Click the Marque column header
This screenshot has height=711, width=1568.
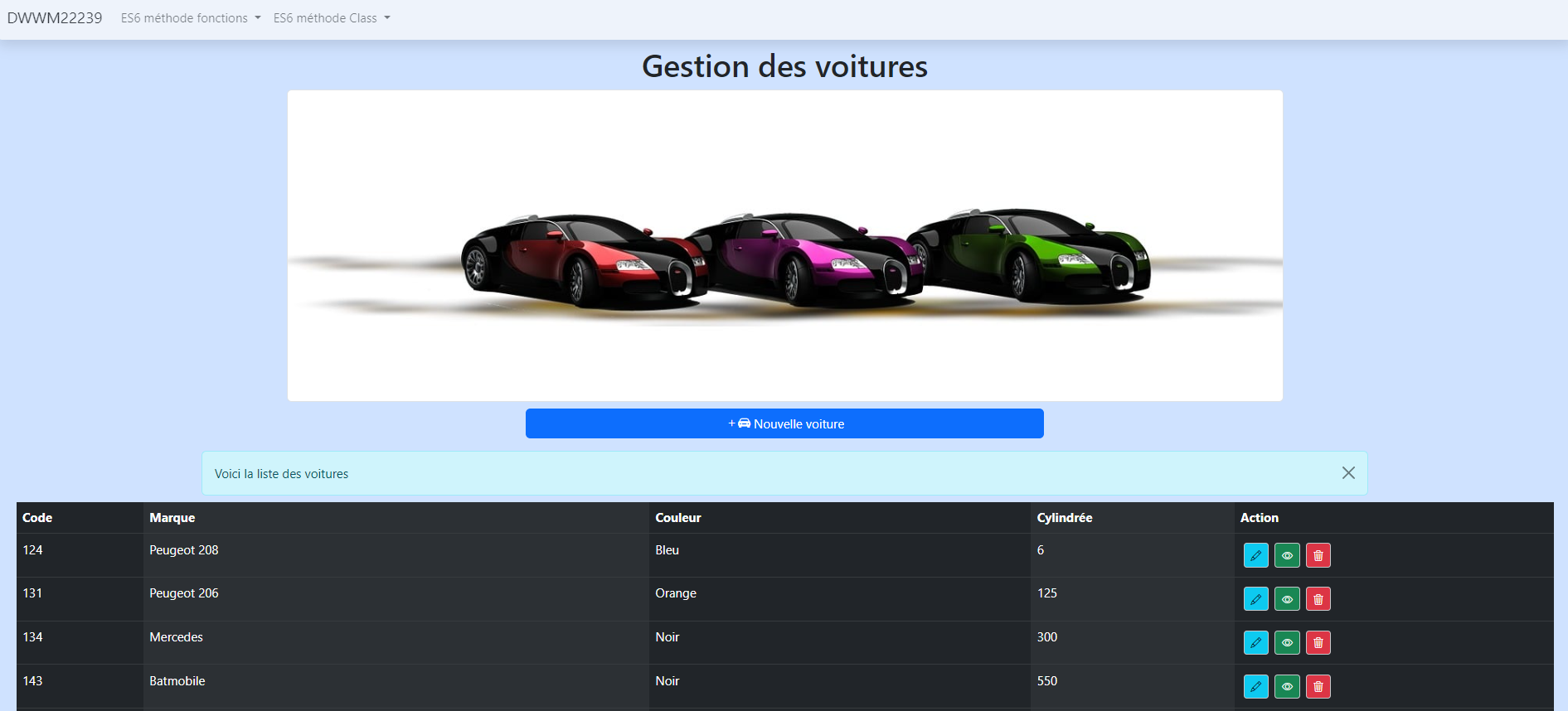point(172,518)
